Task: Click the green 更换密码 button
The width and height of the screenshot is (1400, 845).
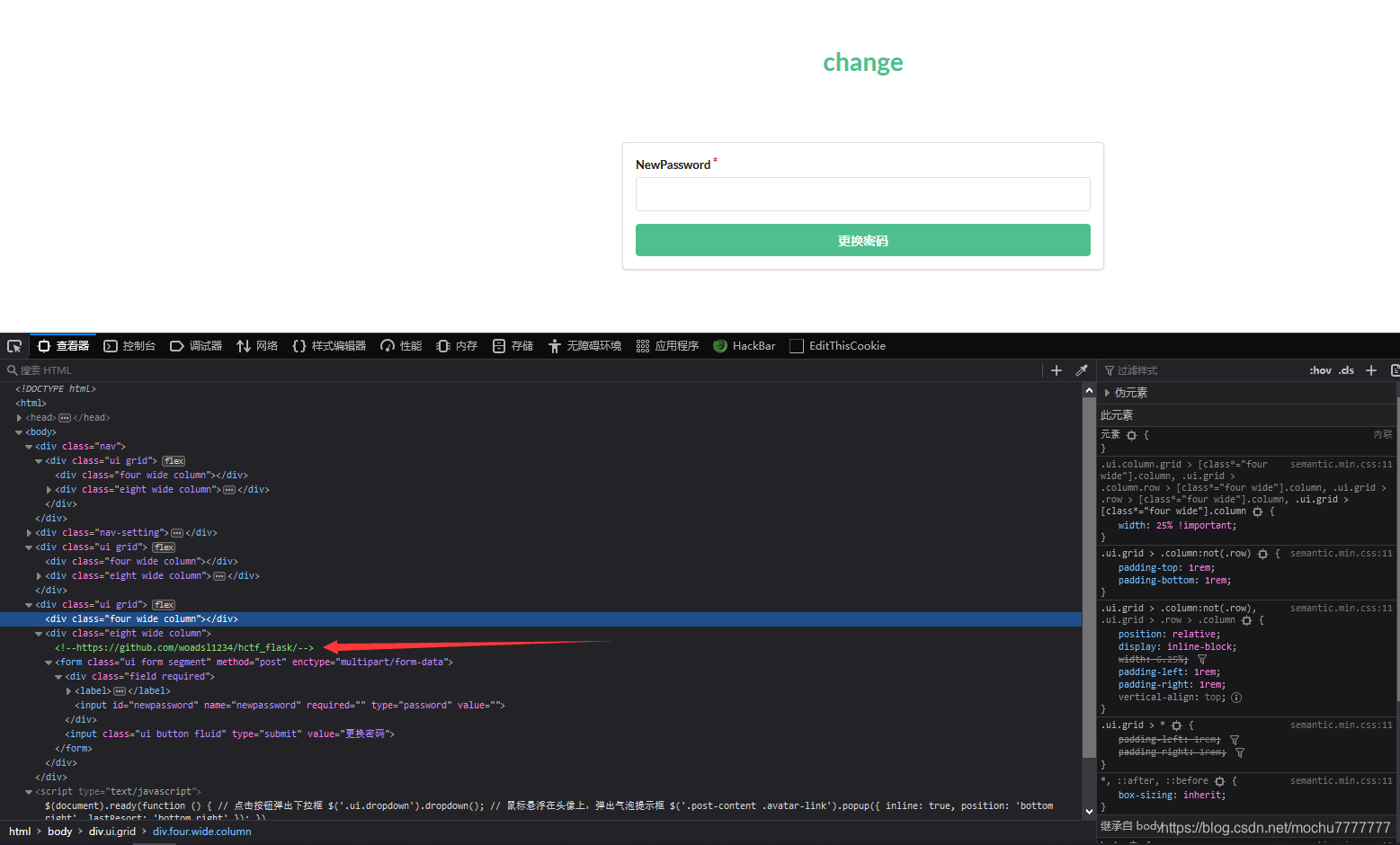Action: pyautogui.click(x=863, y=240)
